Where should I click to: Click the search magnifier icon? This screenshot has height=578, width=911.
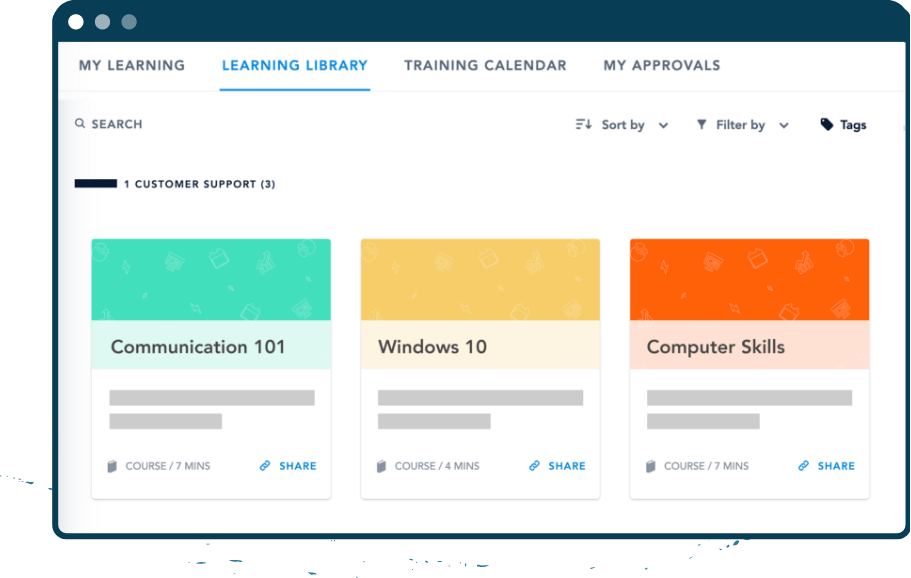(x=80, y=123)
